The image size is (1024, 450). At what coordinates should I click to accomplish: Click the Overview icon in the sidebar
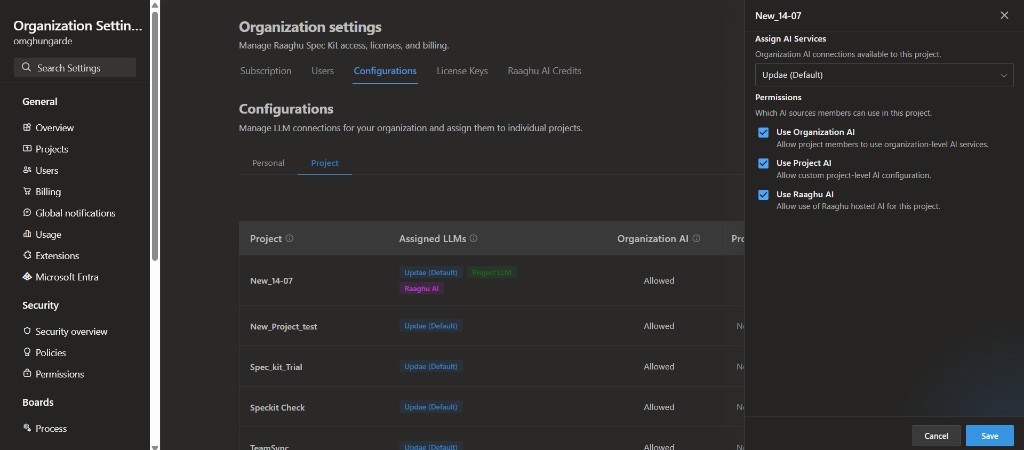click(x=27, y=127)
